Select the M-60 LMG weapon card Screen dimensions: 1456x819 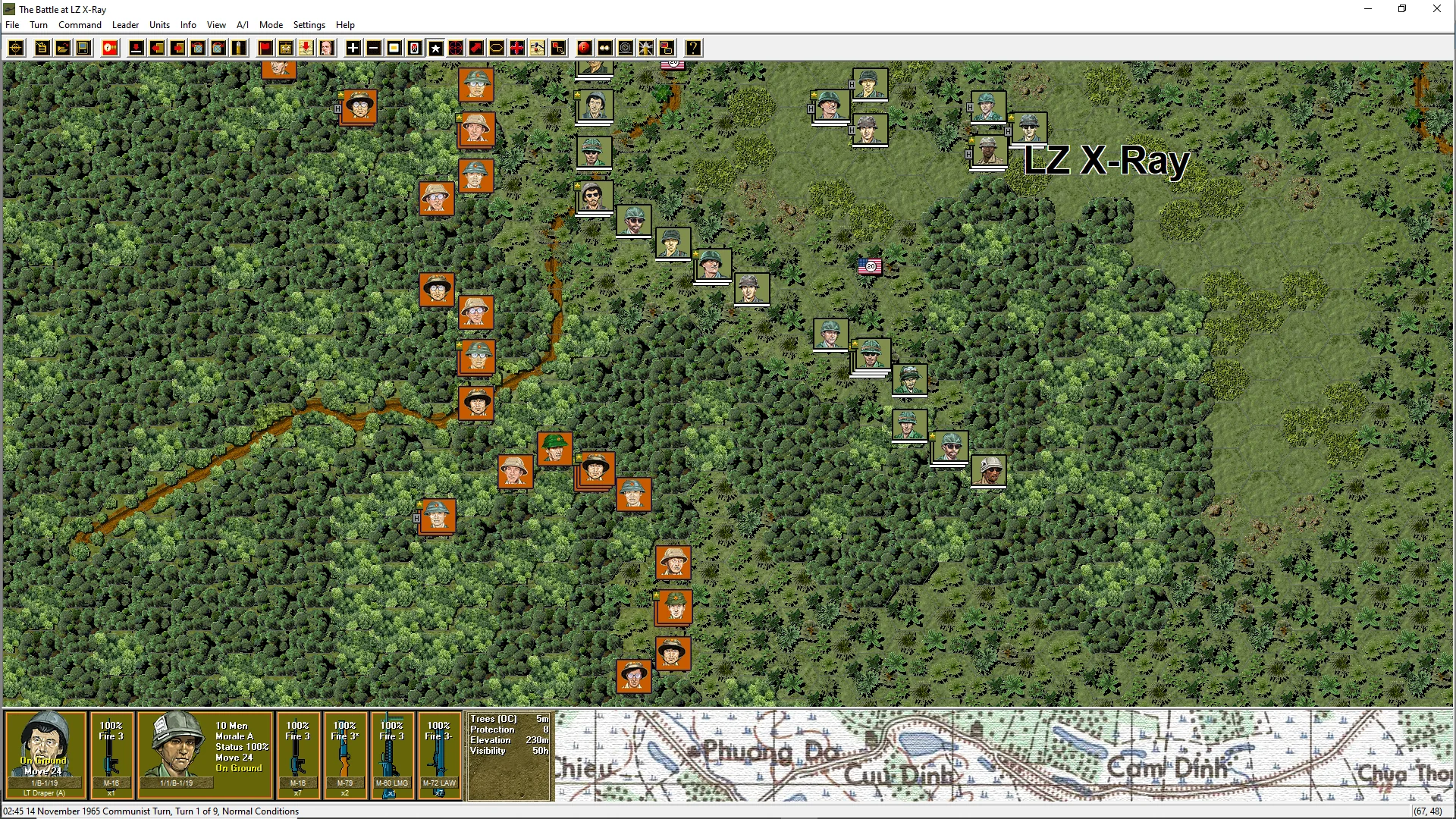[392, 754]
